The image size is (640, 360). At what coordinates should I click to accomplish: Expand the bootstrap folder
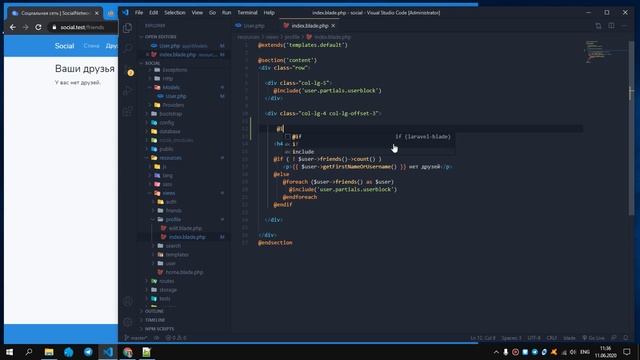170,114
